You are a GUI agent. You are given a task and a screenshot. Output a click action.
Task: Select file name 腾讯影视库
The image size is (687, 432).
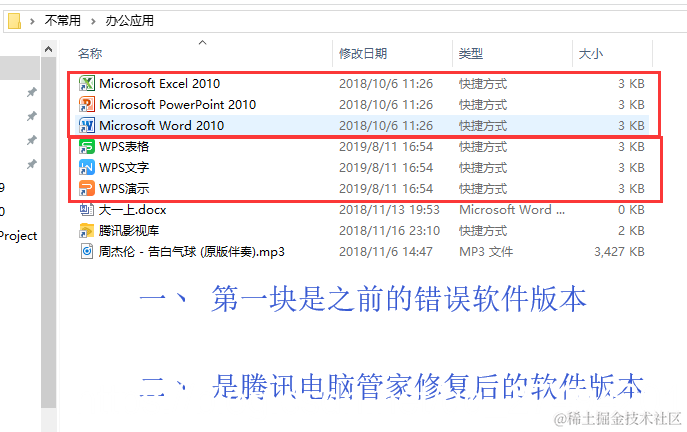click(x=129, y=230)
